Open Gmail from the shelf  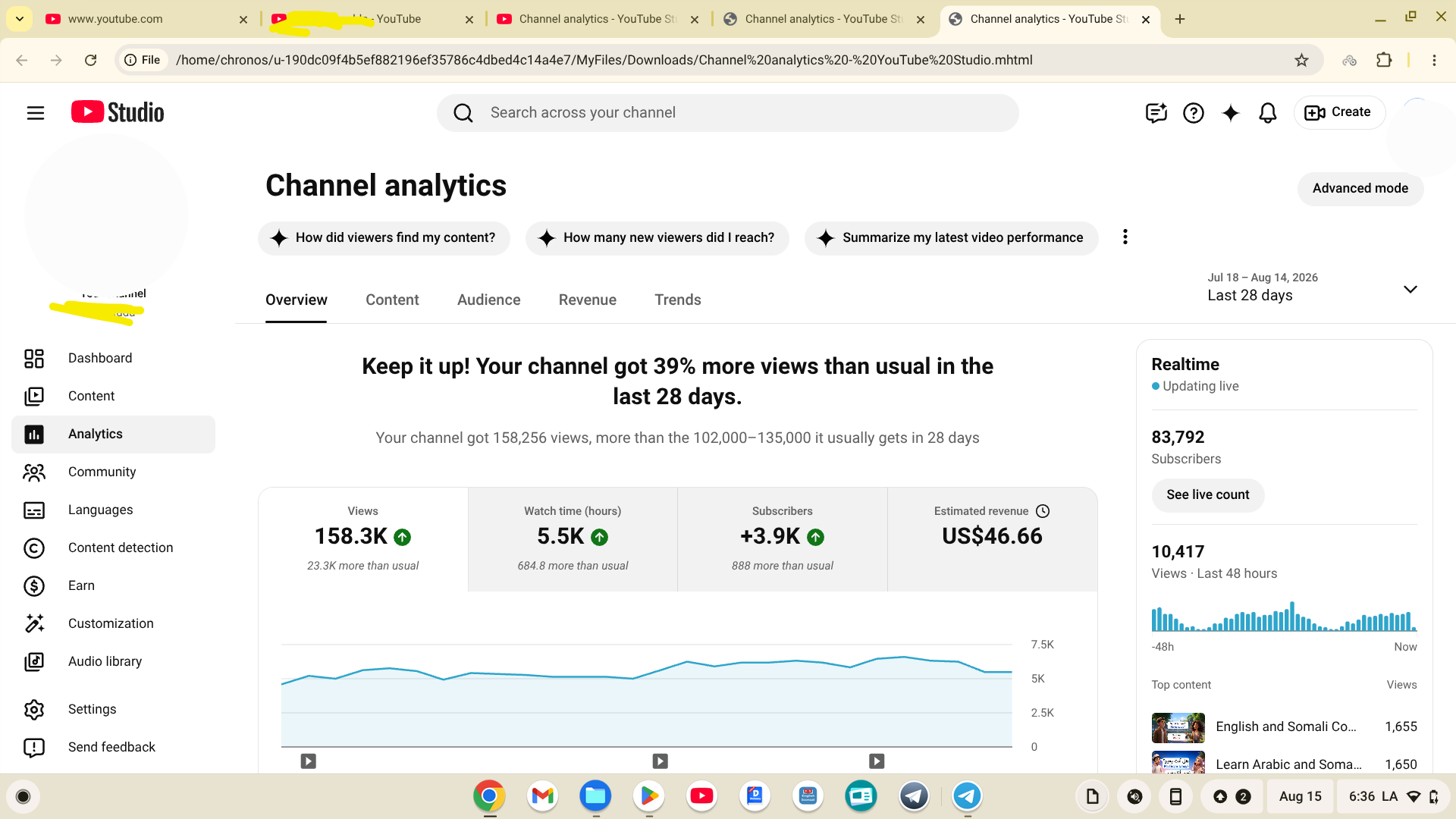(543, 796)
